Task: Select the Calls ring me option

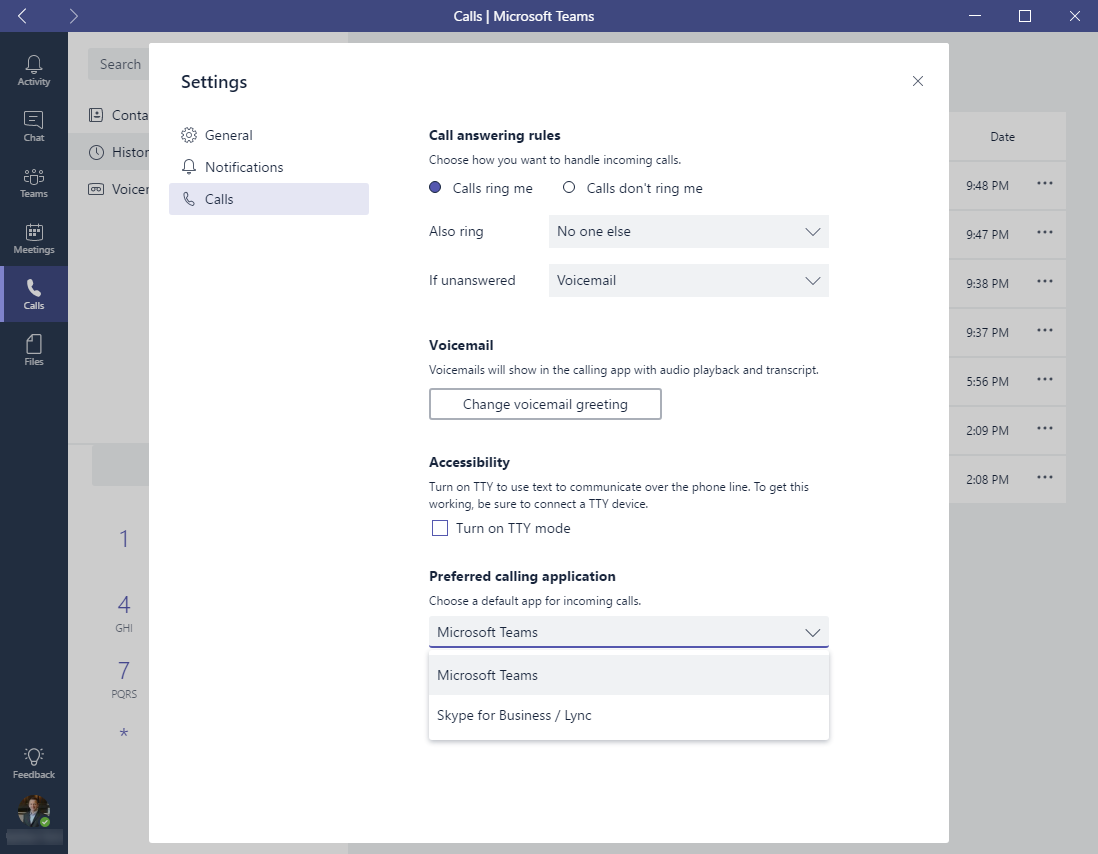Action: point(435,188)
